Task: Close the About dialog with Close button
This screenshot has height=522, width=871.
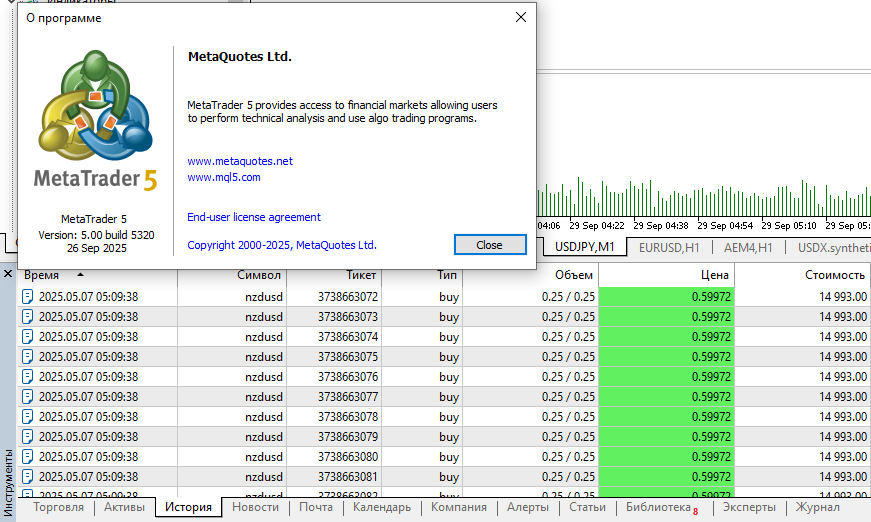Action: (x=490, y=245)
